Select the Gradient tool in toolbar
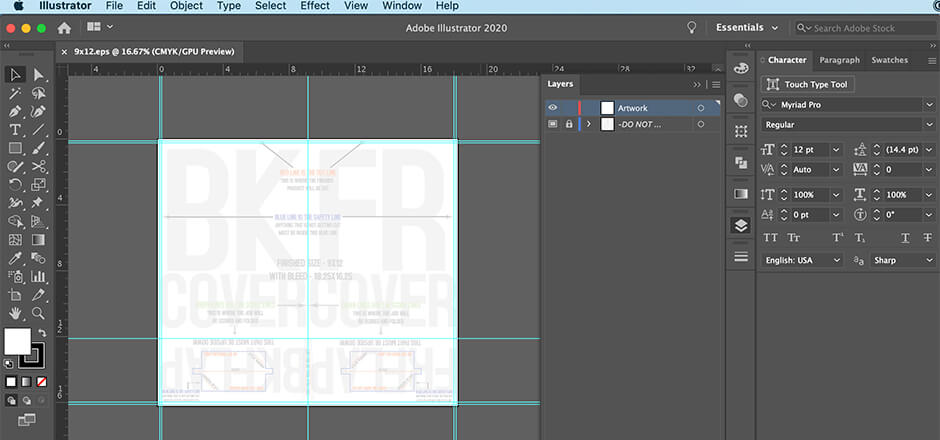This screenshot has width=940, height=440. click(x=38, y=240)
